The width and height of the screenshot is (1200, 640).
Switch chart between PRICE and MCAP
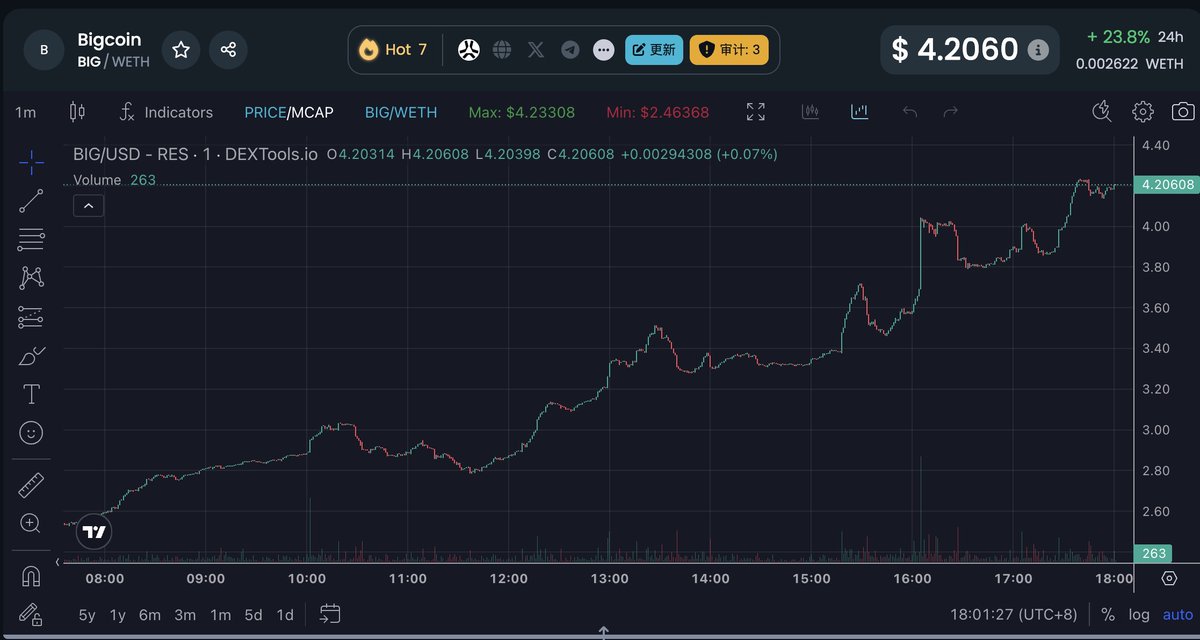tap(289, 112)
